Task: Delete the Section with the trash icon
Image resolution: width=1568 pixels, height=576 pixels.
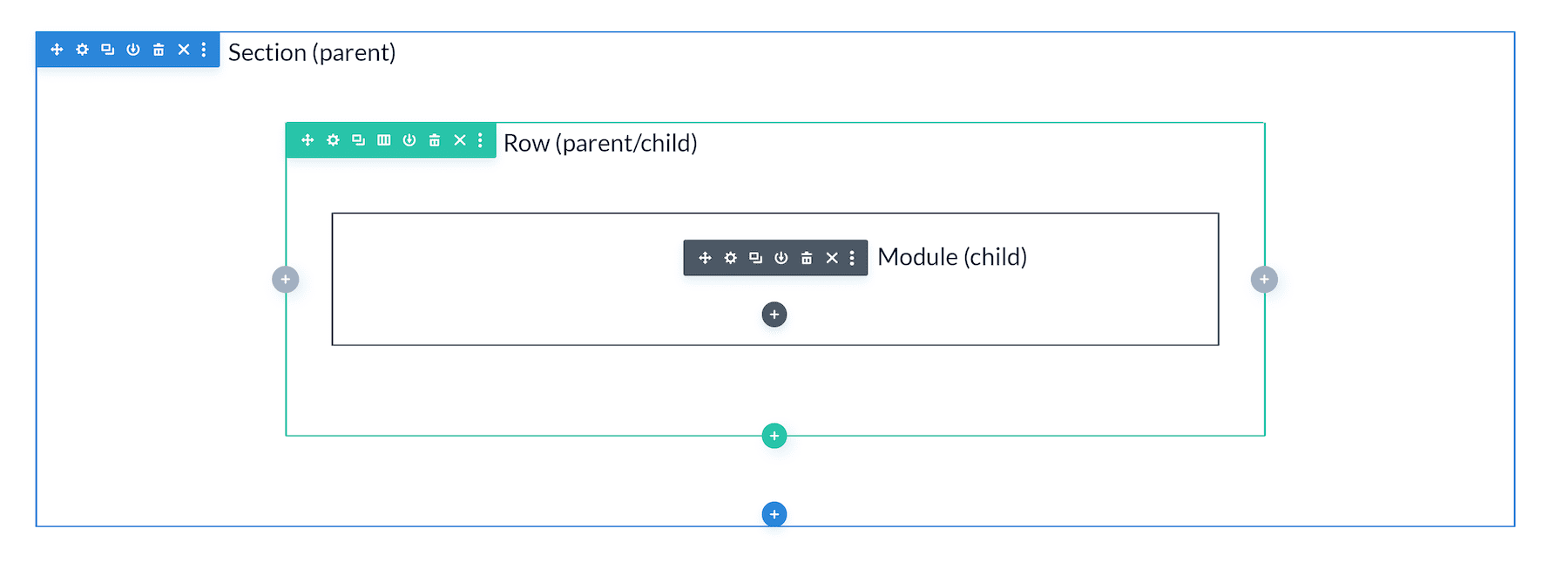Action: coord(158,50)
